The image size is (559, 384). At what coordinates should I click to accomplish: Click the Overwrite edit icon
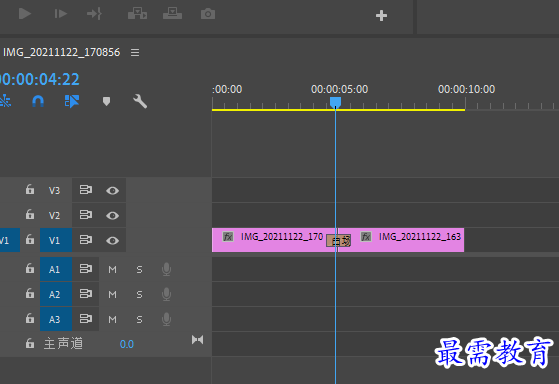[173, 14]
